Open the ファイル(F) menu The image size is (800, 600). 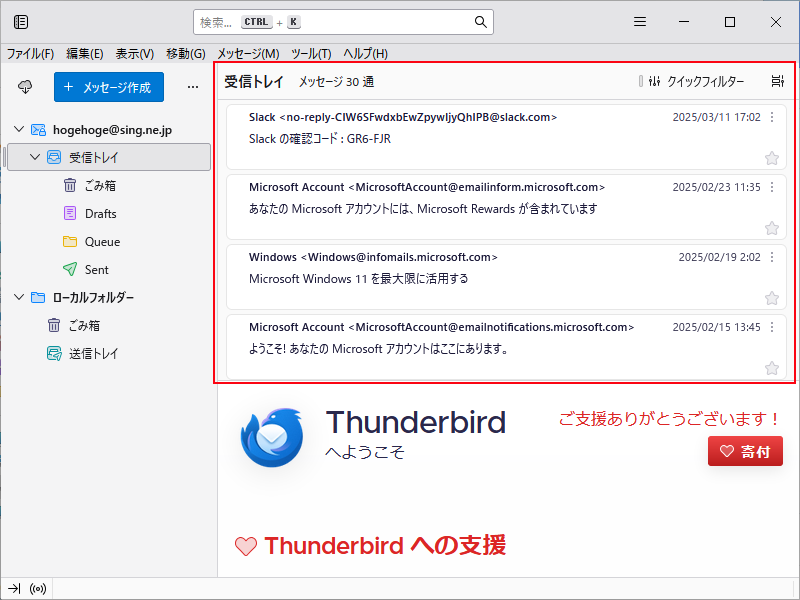(30, 54)
